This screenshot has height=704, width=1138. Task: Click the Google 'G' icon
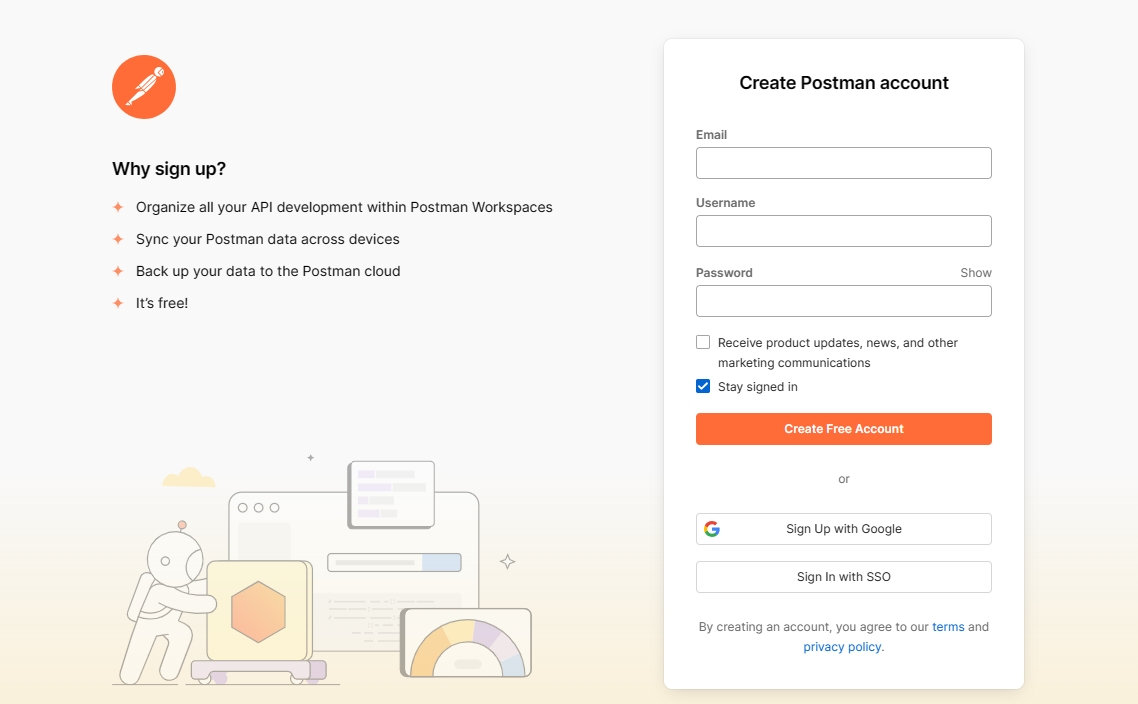[712, 529]
